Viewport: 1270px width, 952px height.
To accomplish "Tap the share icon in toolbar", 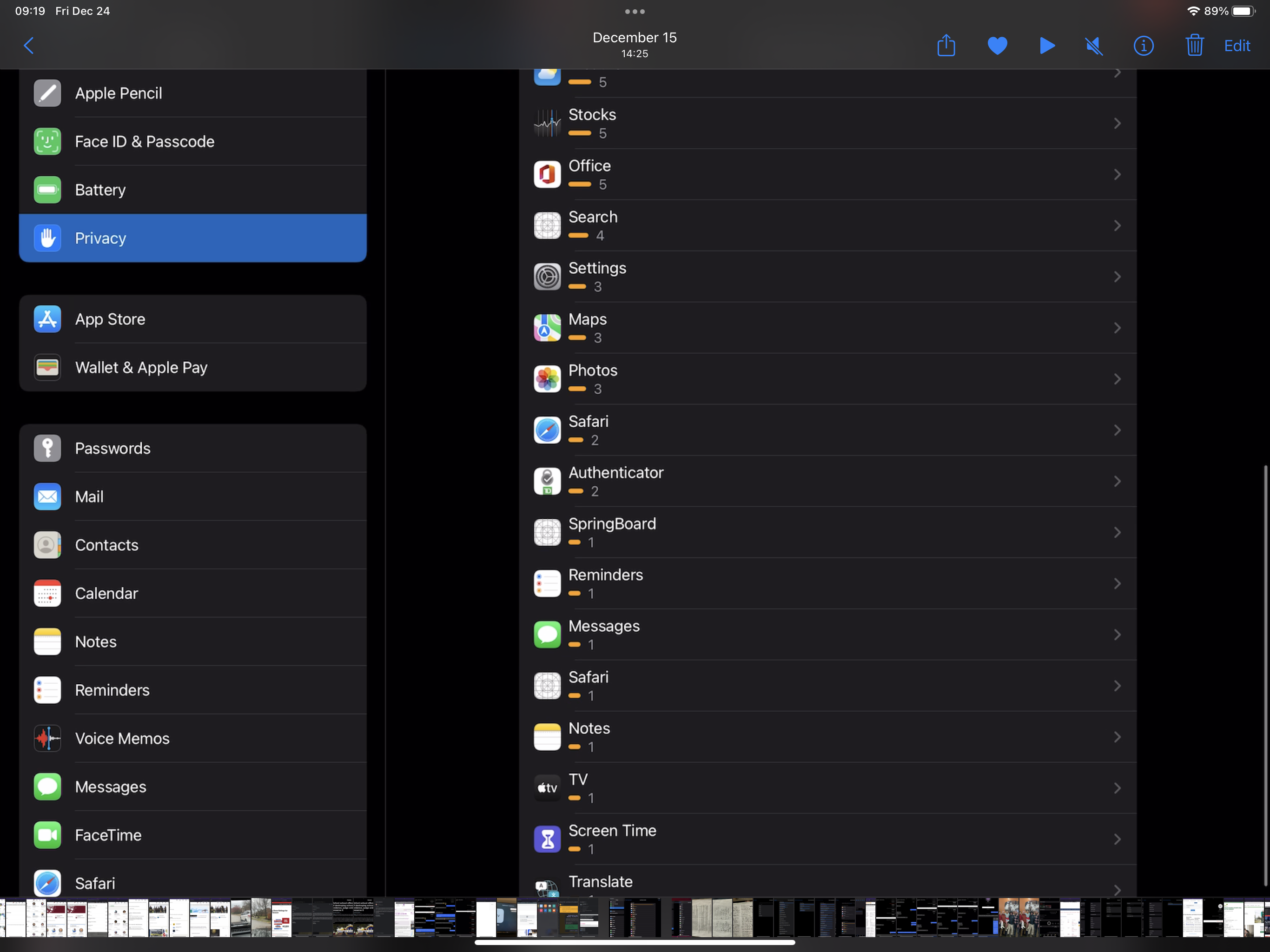I will (x=946, y=46).
